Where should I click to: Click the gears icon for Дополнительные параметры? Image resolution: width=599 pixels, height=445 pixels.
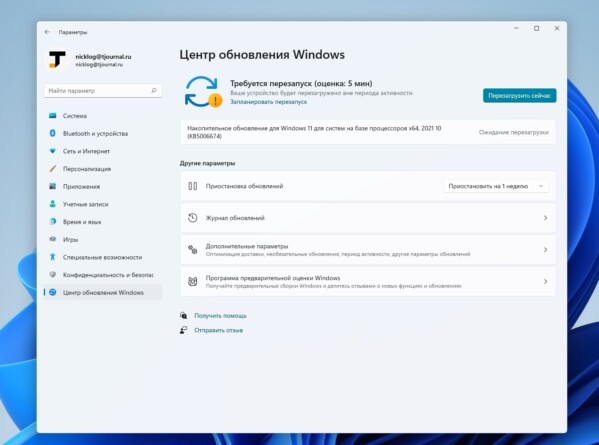click(193, 250)
